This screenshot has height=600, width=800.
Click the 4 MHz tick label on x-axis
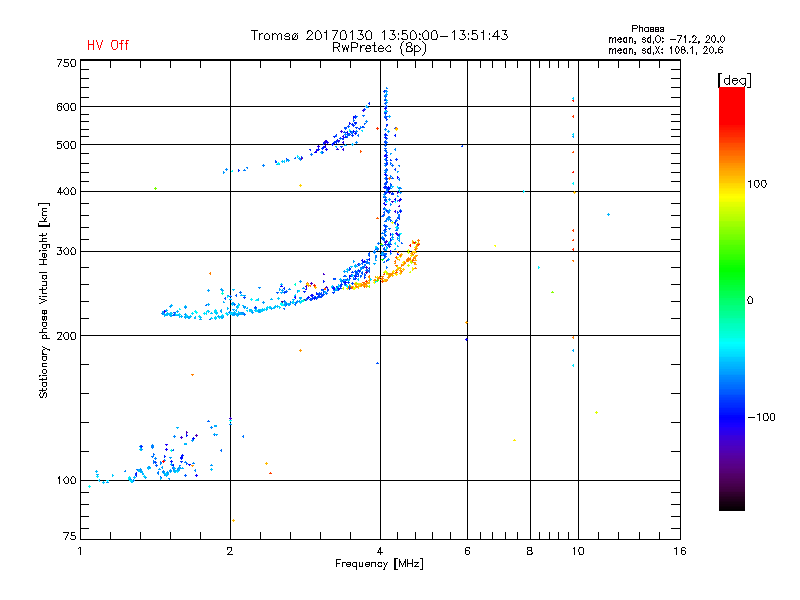click(379, 551)
